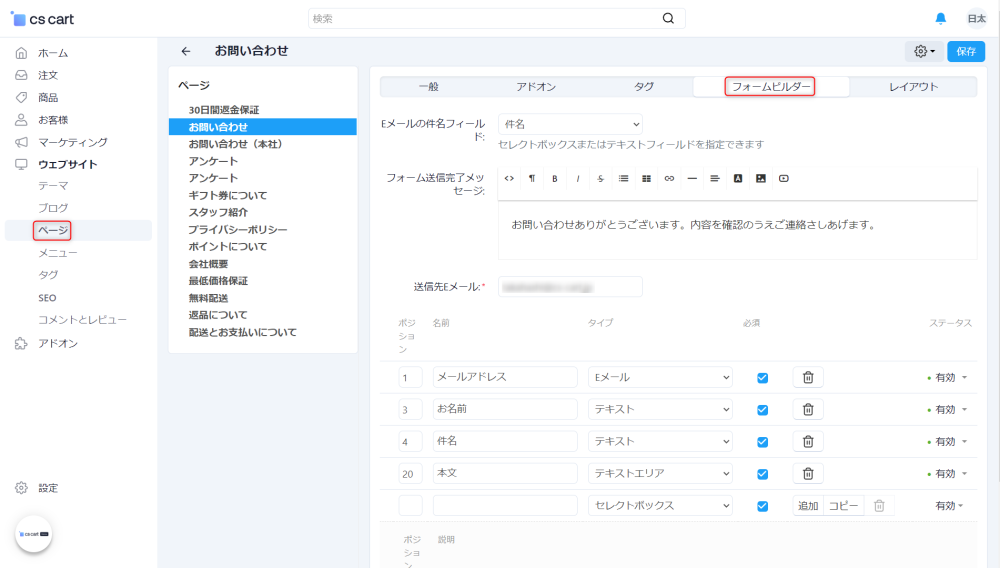This screenshot has width=1000, height=568.
Task: Open the 日本 language selector
Action: [976, 18]
